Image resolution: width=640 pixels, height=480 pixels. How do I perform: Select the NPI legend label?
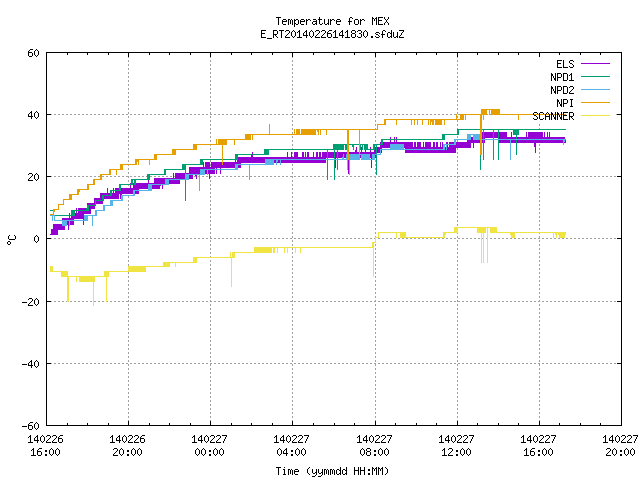tap(565, 103)
